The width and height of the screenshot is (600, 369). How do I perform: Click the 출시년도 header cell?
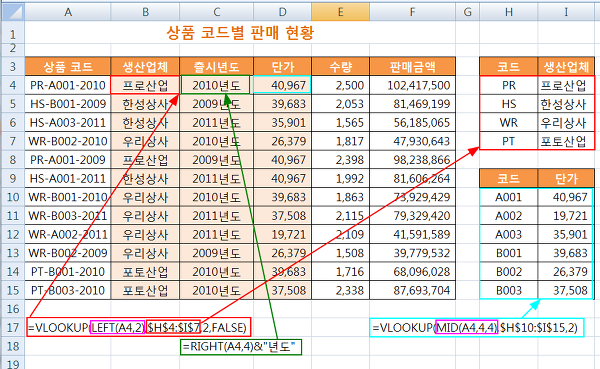point(217,67)
